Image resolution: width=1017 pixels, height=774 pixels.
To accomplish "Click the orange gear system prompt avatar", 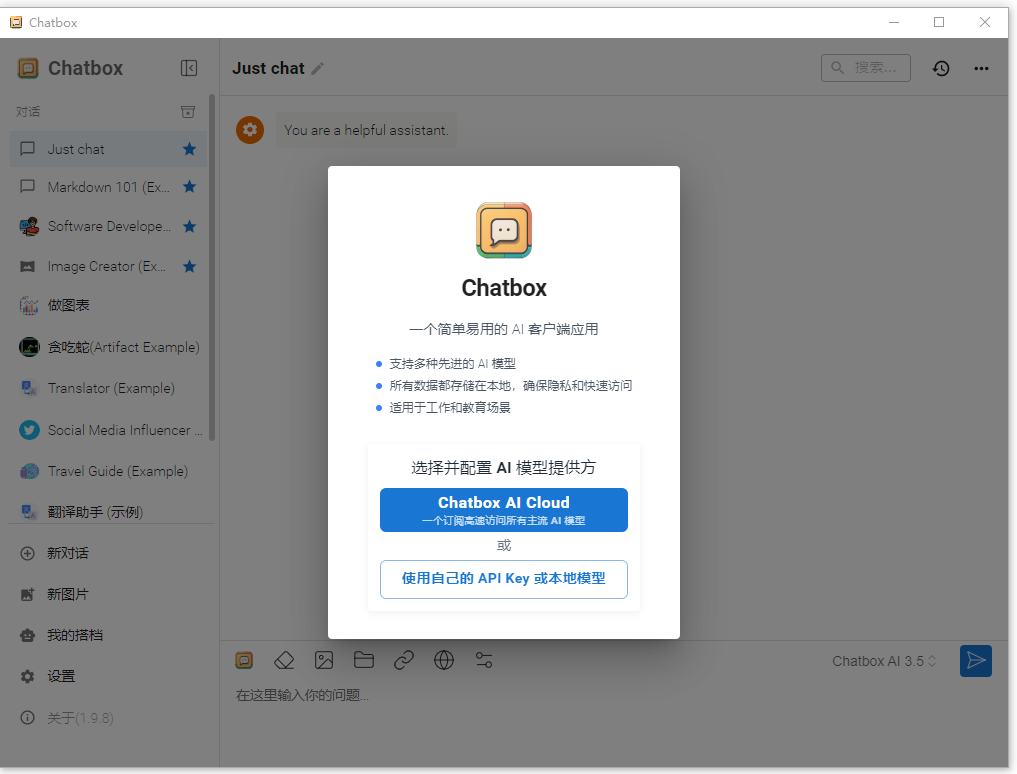I will pos(250,130).
